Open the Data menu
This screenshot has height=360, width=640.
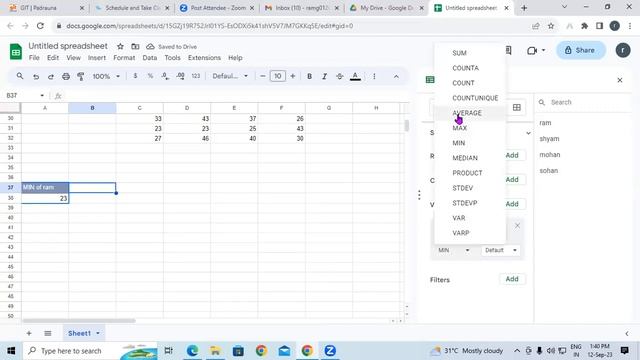point(150,58)
